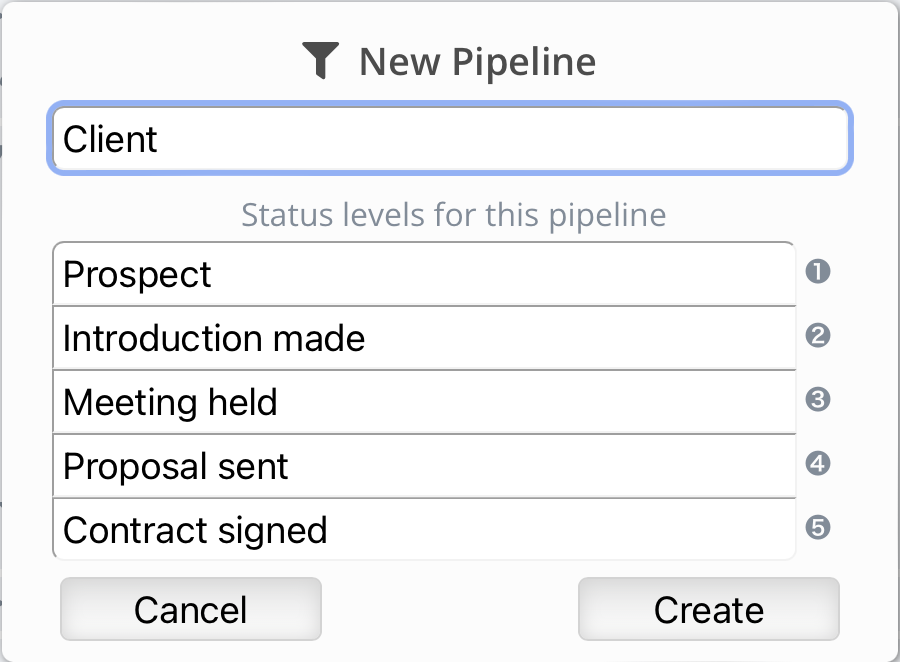The width and height of the screenshot is (900, 662).
Task: Select the Introduction made status field
Action: [424, 338]
